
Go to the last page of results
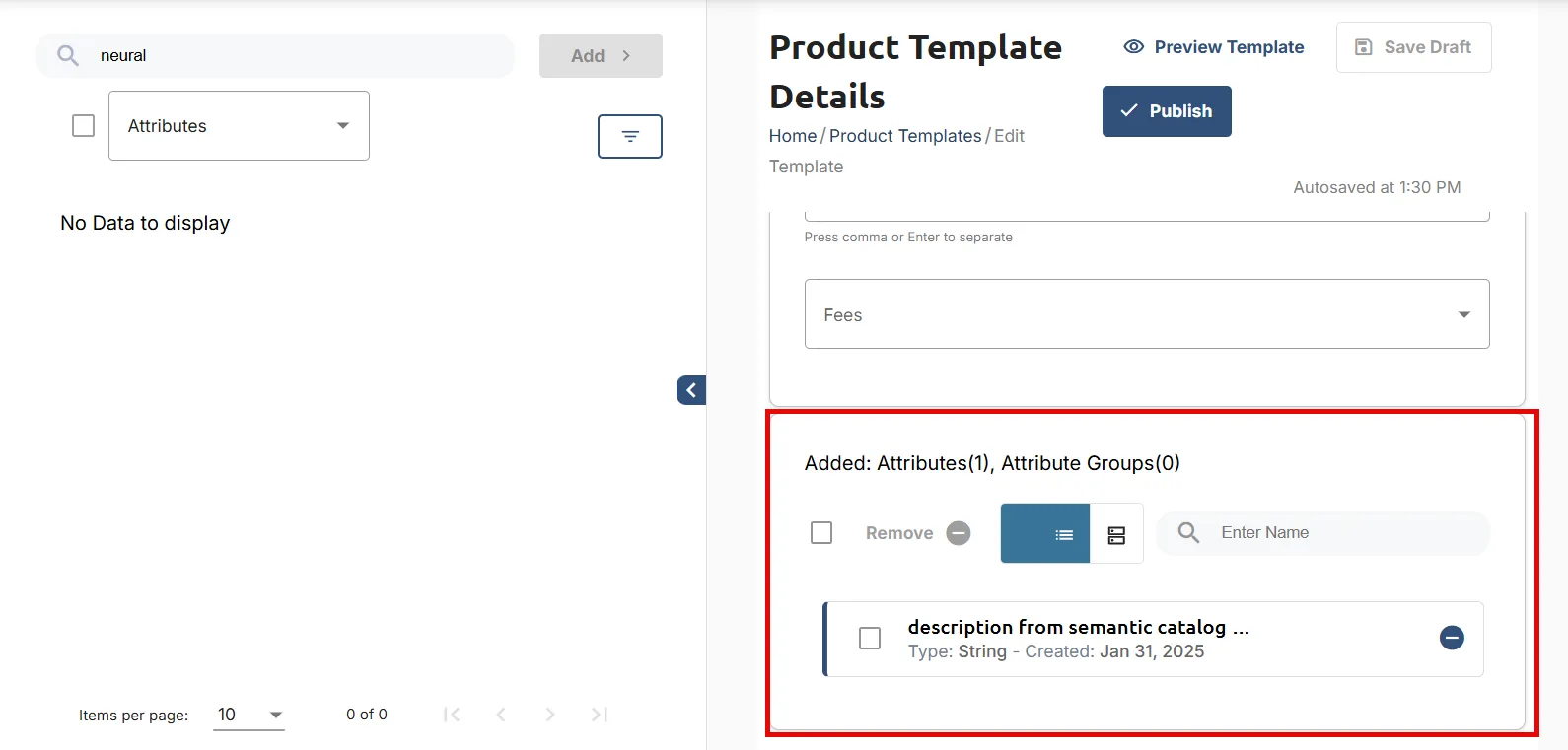[x=599, y=715]
